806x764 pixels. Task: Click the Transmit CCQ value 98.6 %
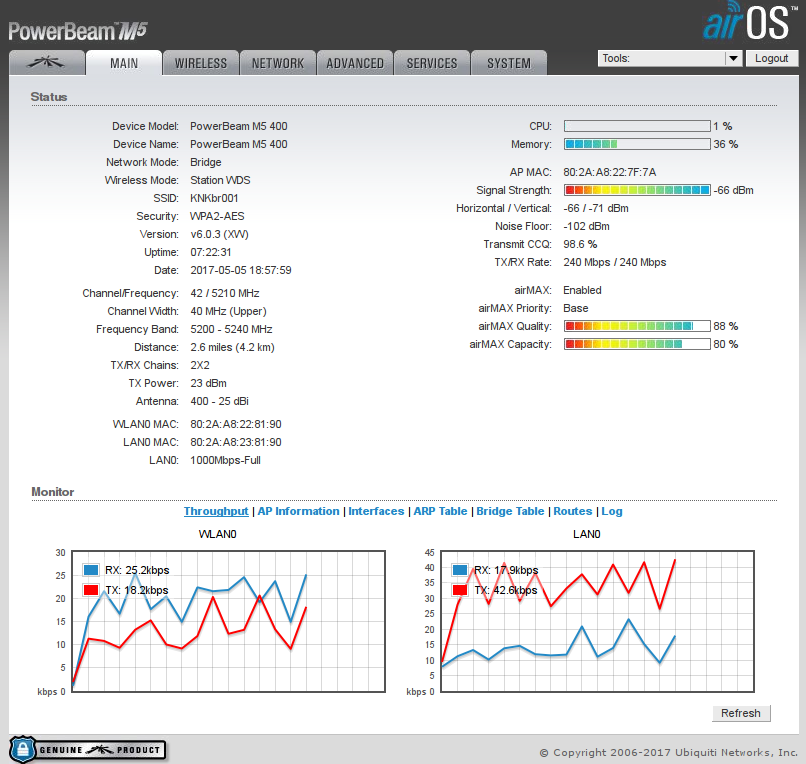(x=580, y=244)
